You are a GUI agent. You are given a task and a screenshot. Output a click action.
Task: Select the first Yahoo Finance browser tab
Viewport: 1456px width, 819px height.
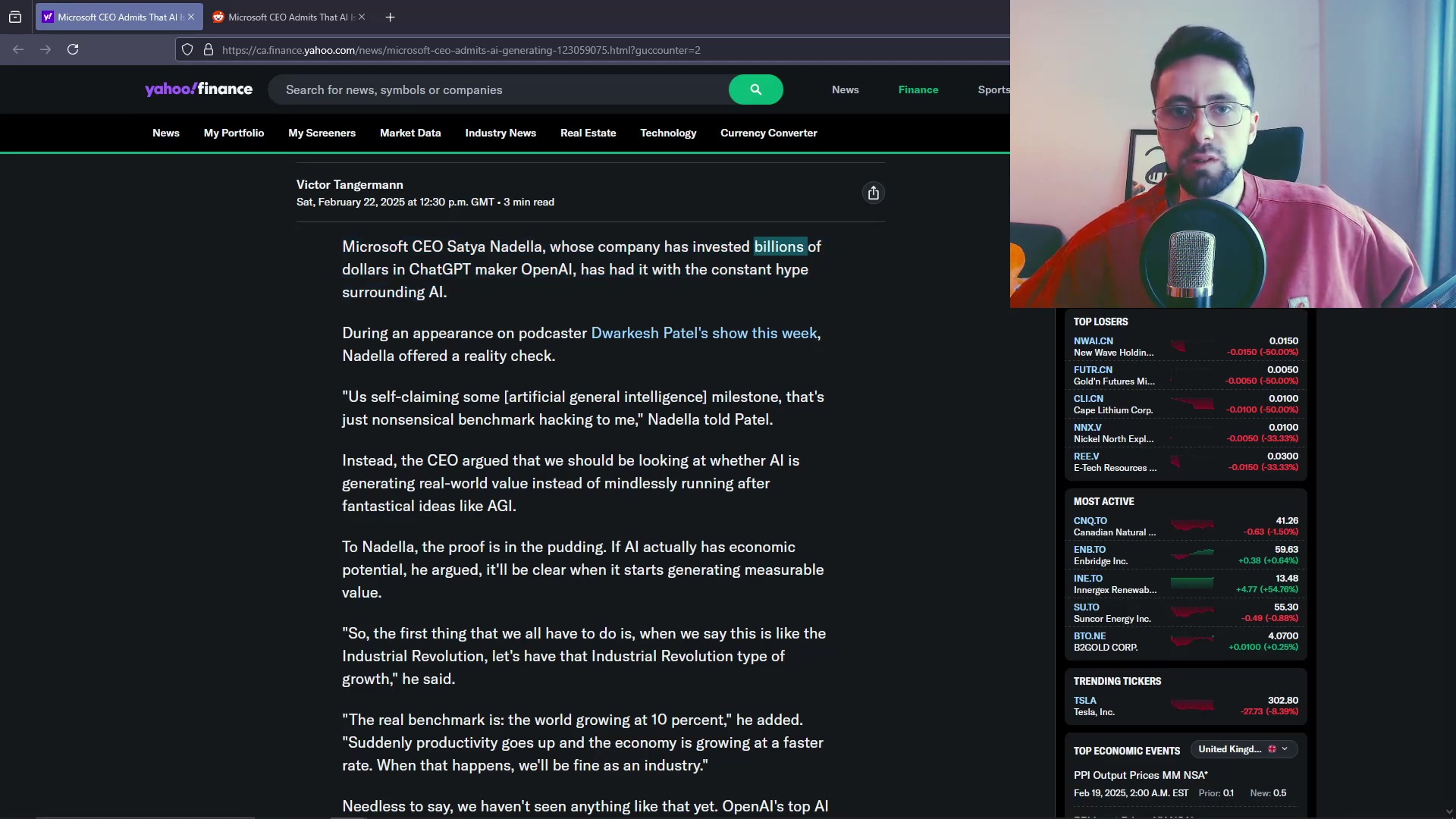point(119,17)
